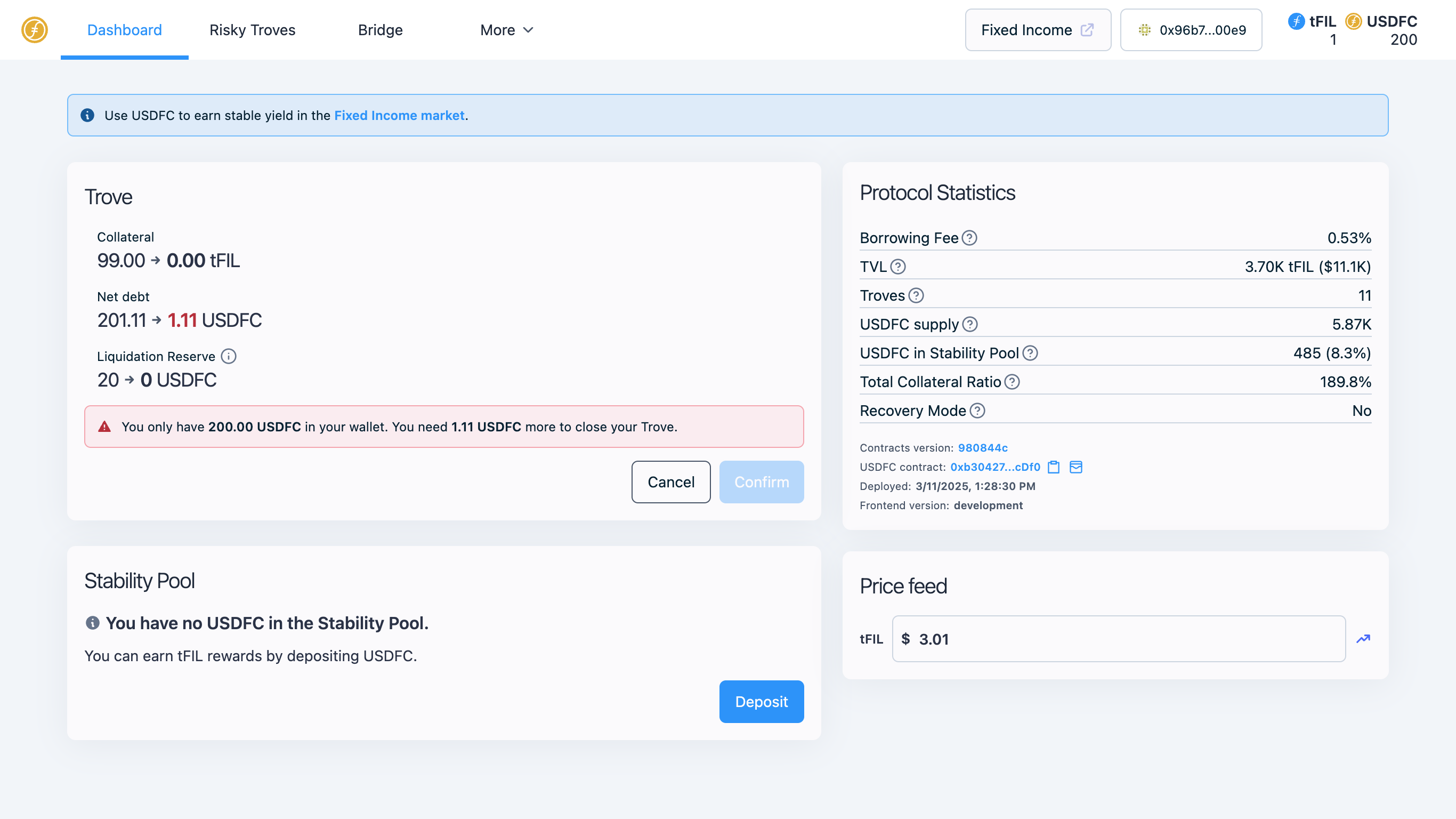
Task: Cancel closing the Trove
Action: [x=671, y=482]
